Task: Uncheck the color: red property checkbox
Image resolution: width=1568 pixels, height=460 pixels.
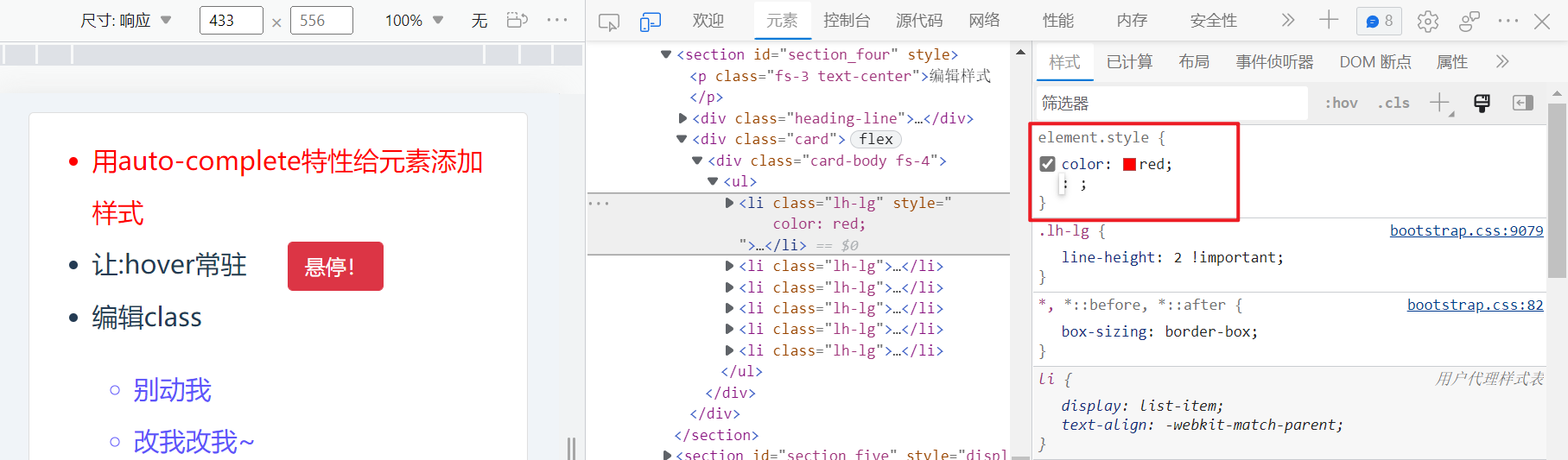Action: [x=1047, y=164]
